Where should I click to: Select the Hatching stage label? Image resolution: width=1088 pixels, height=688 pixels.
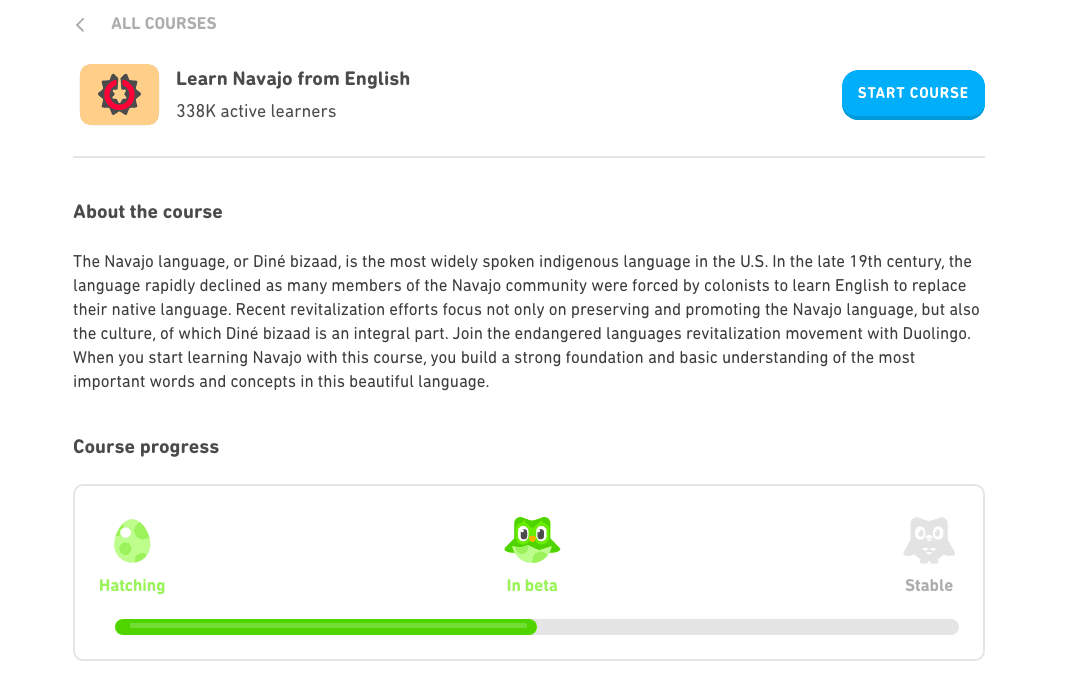click(132, 585)
